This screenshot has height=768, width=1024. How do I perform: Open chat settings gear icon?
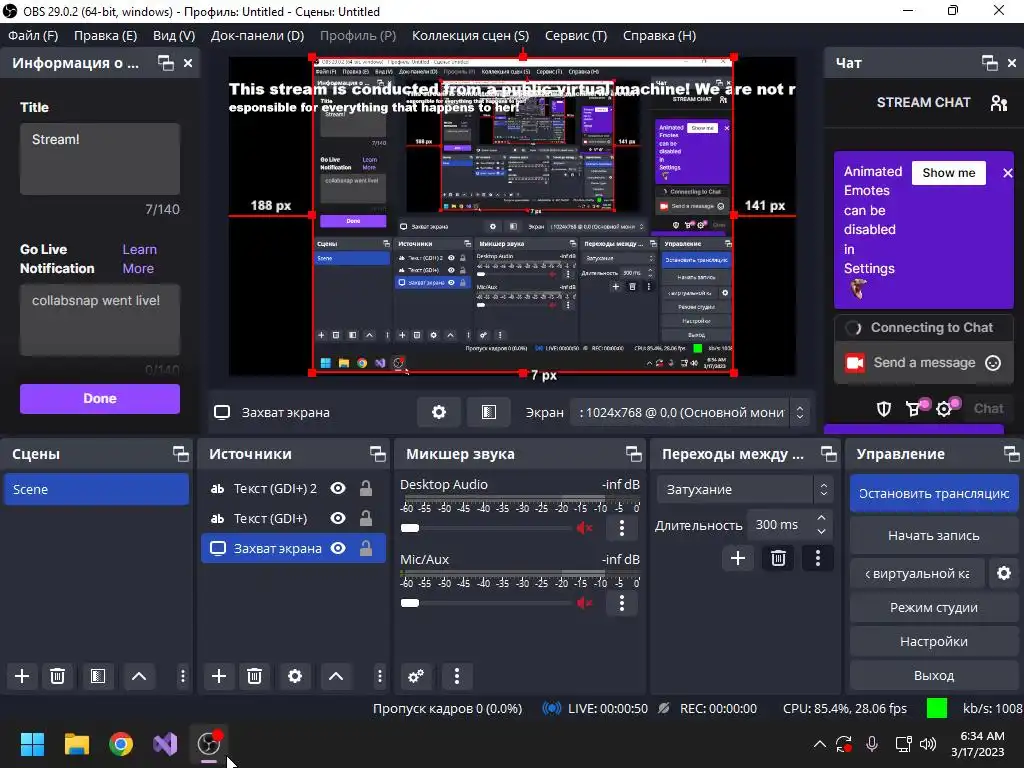tap(944, 409)
